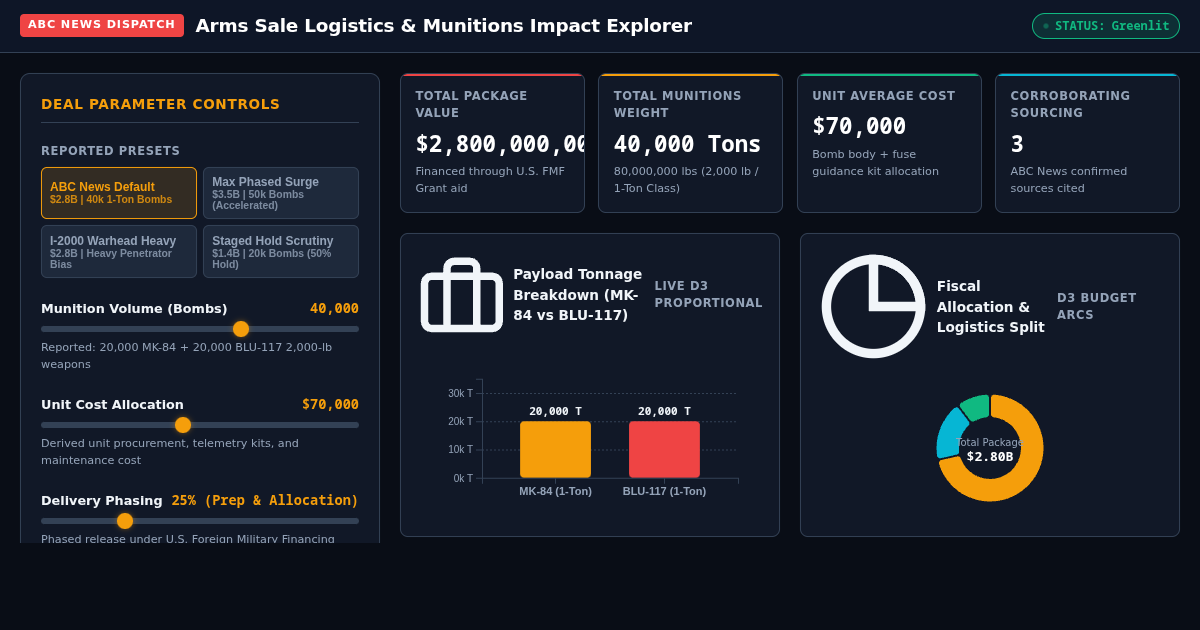Image resolution: width=1200 pixels, height=630 pixels.
Task: Click the orange MK-84 bar in chart
Action: click(555, 449)
